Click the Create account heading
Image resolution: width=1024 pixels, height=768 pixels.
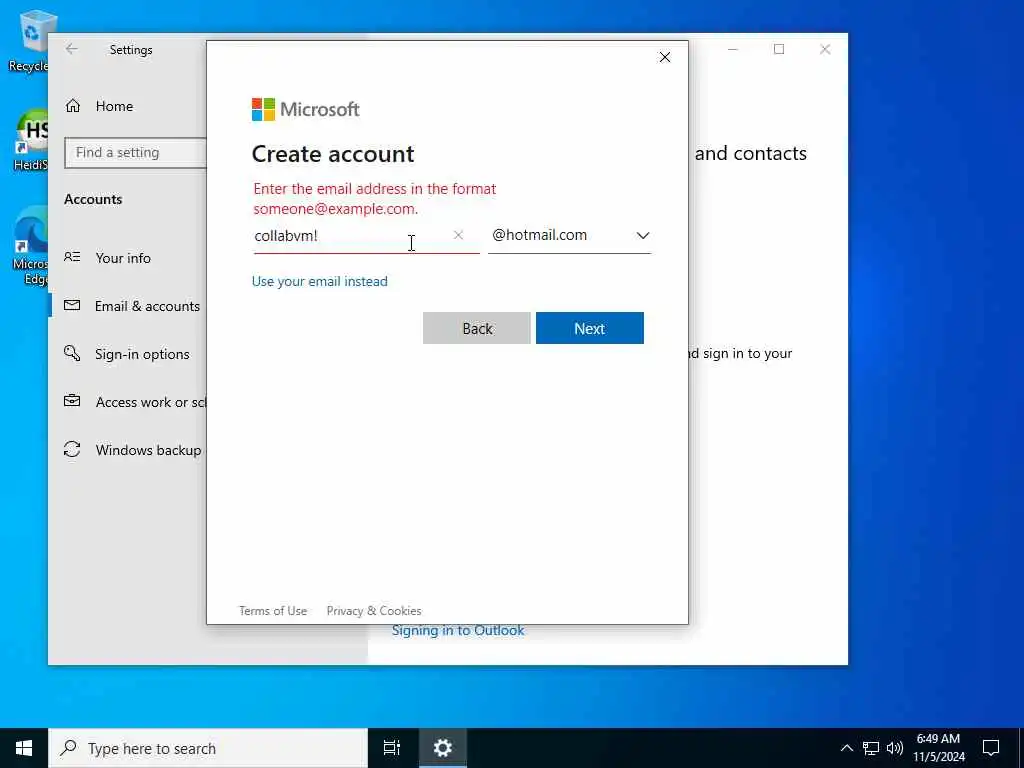[333, 153]
